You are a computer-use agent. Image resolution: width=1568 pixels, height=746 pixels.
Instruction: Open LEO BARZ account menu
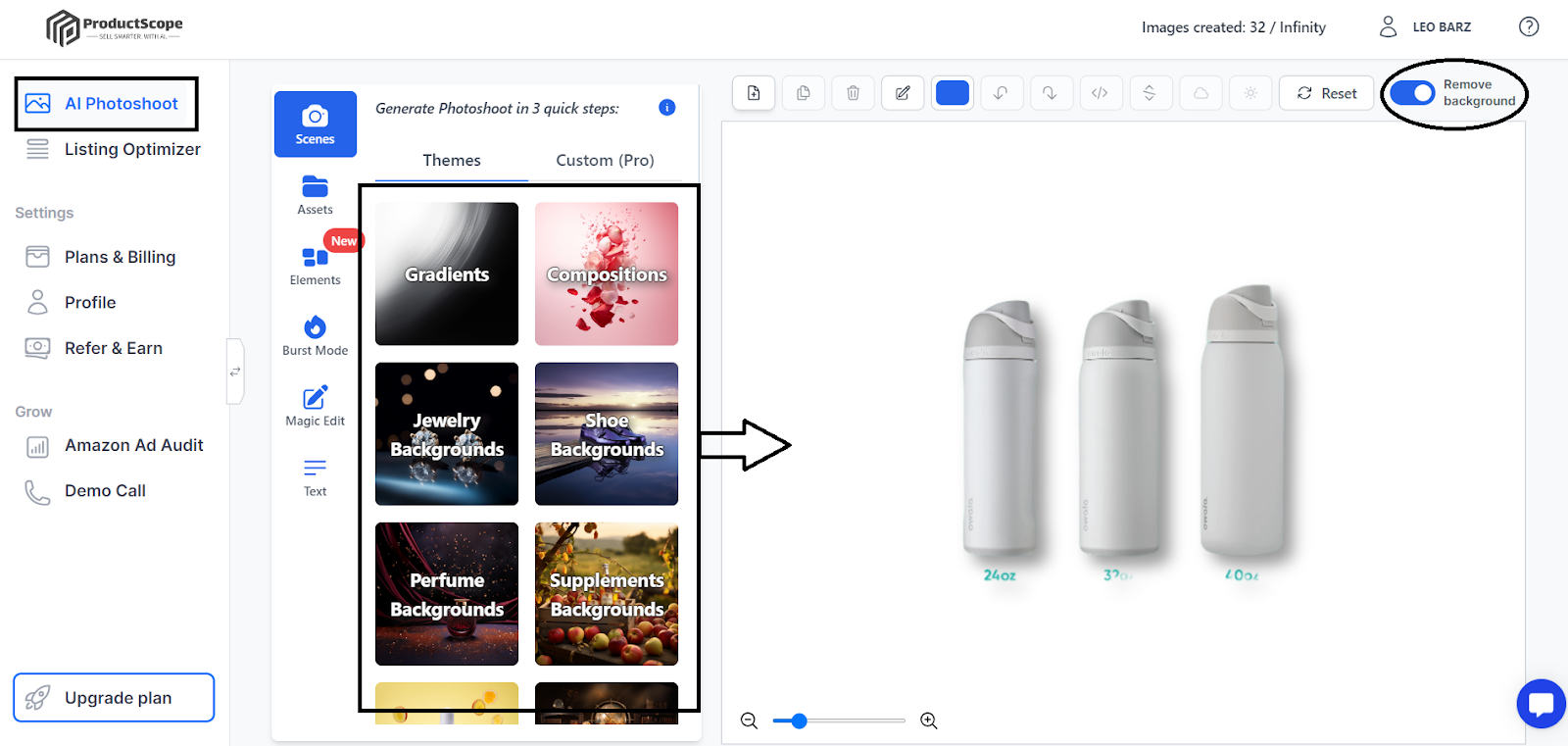click(x=1425, y=26)
